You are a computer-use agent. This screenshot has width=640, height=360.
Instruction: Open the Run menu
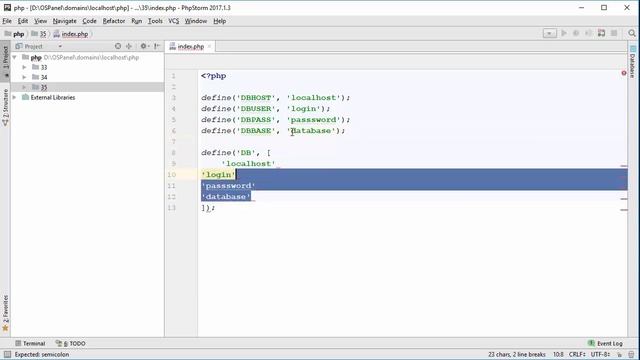137,21
